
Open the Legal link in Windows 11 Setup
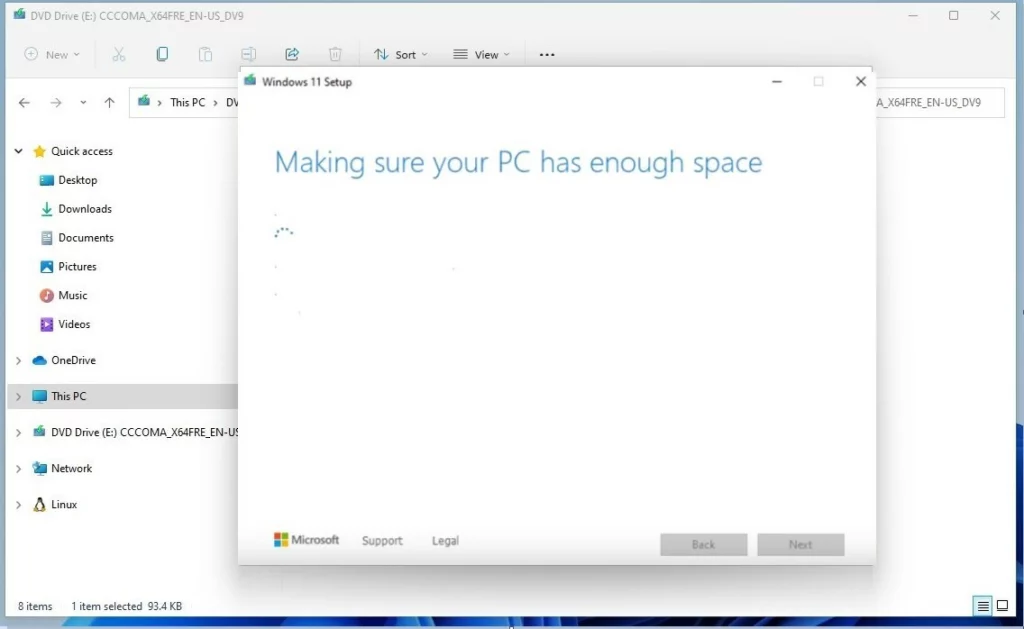445,541
